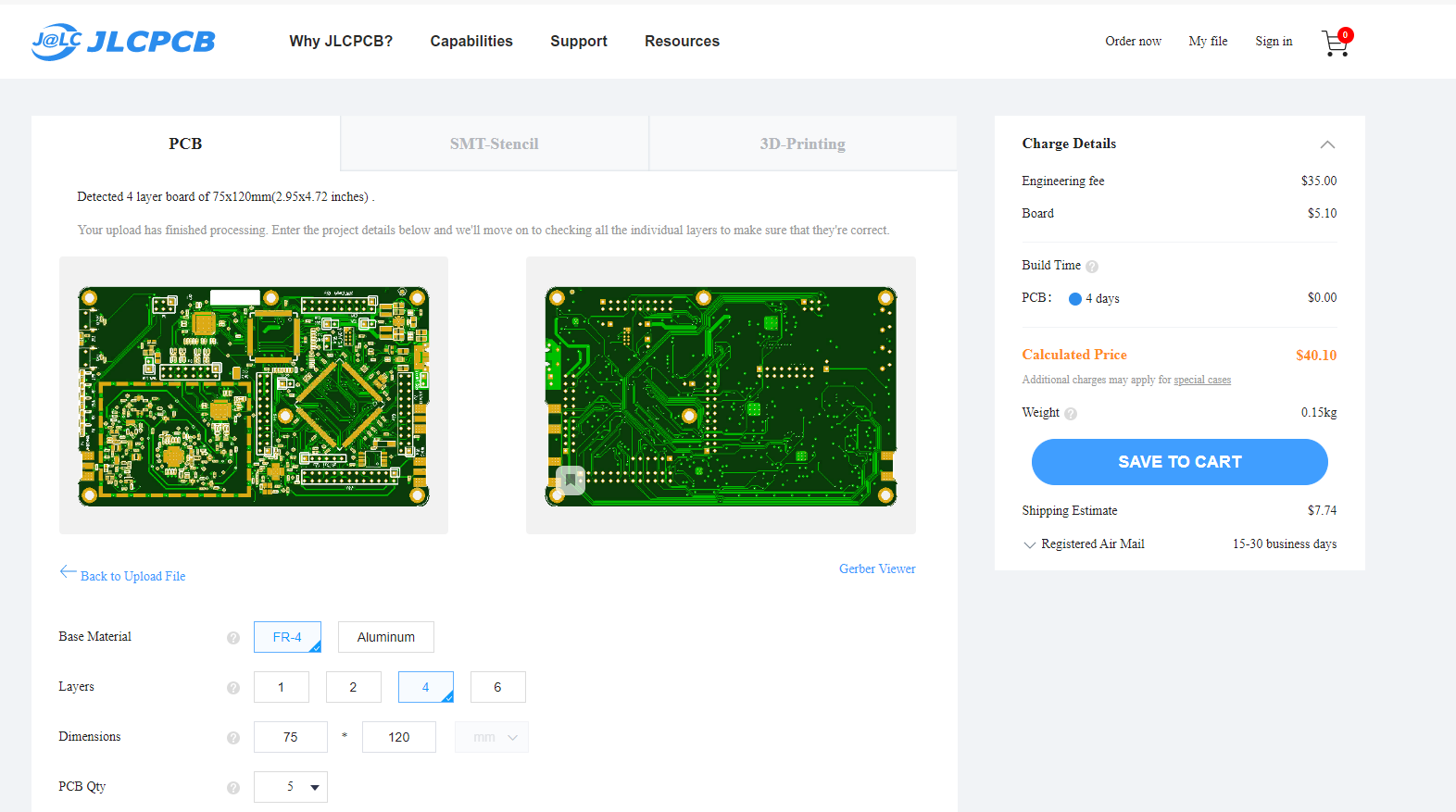Image resolution: width=1456 pixels, height=812 pixels.
Task: Click the SAVE TO CART button
Action: 1180,462
